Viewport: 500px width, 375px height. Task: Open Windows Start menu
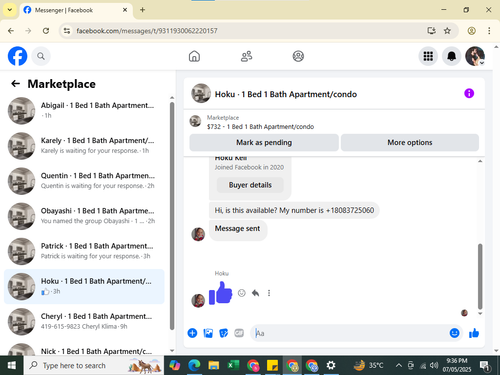[x=12, y=365]
